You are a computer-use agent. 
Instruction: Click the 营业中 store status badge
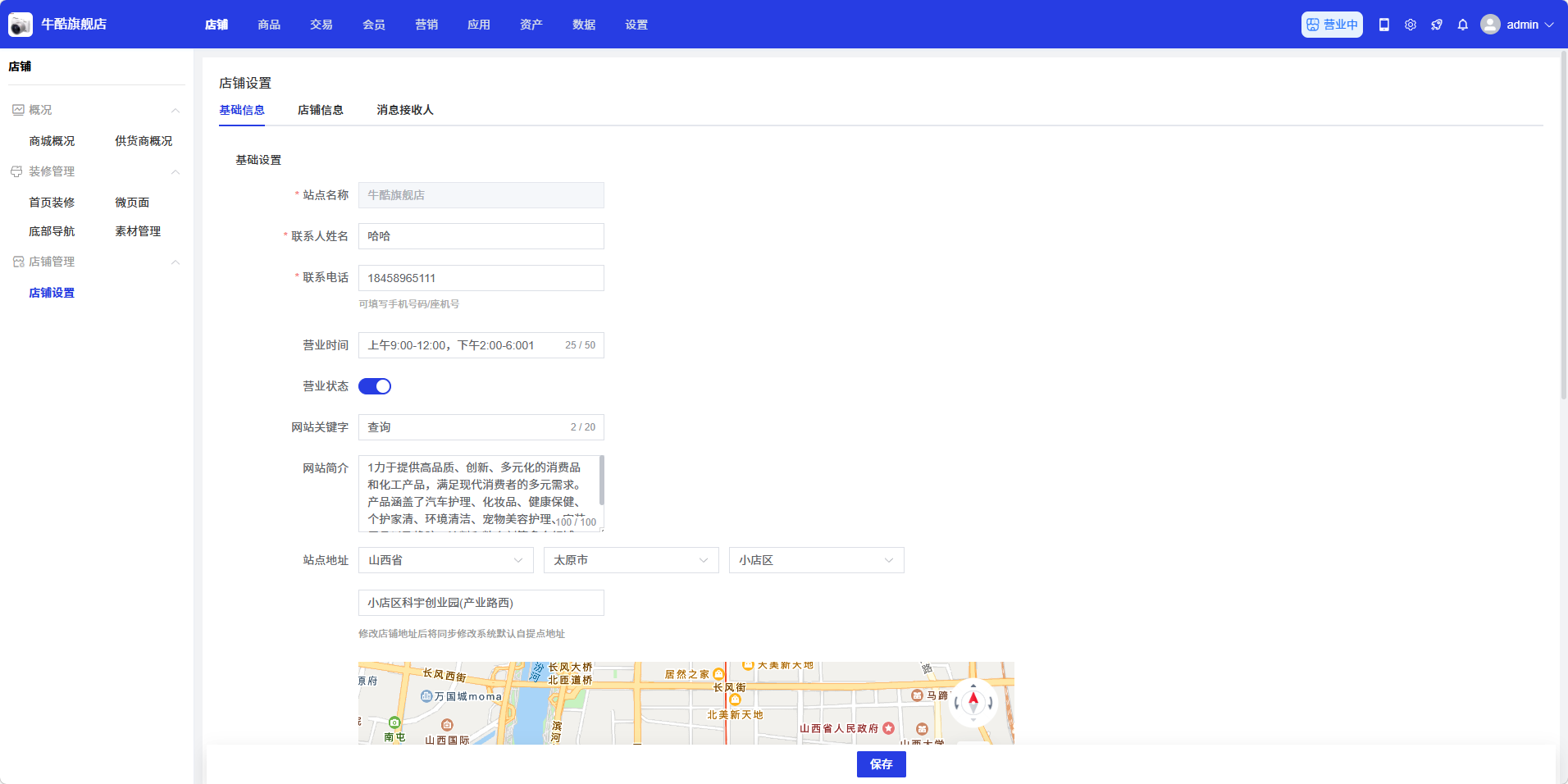(1331, 25)
